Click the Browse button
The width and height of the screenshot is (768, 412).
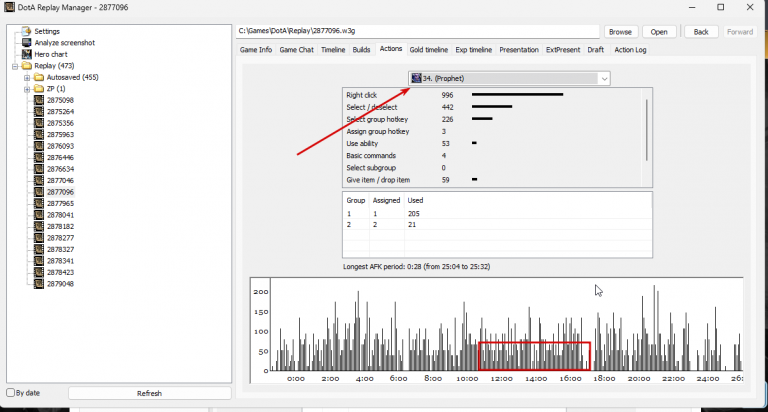point(621,32)
